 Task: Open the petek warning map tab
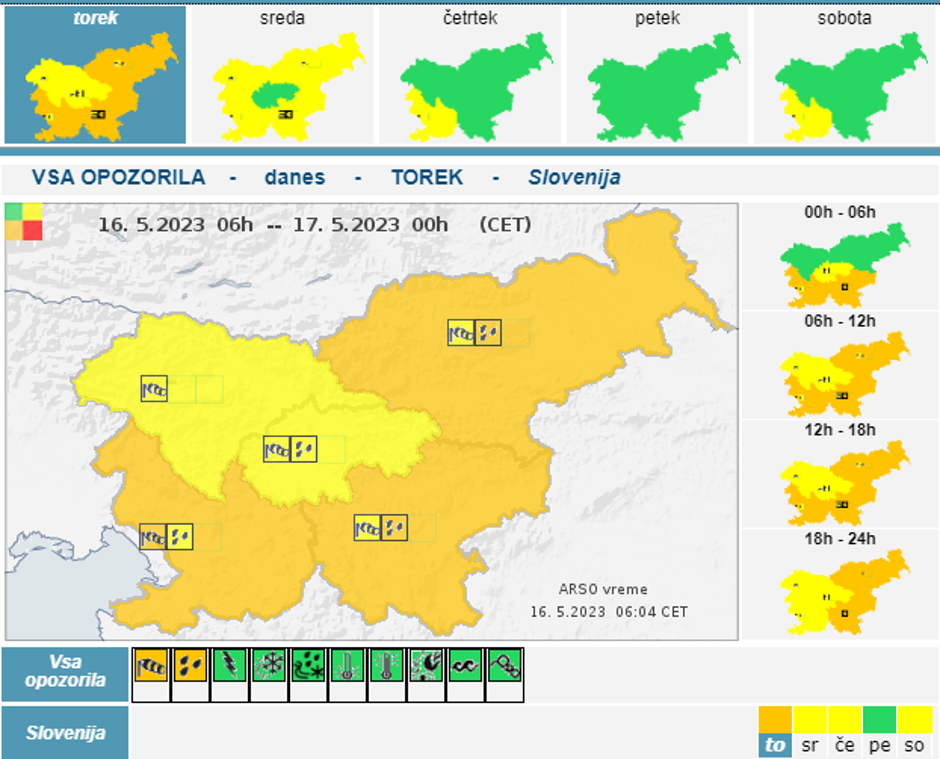pos(657,75)
